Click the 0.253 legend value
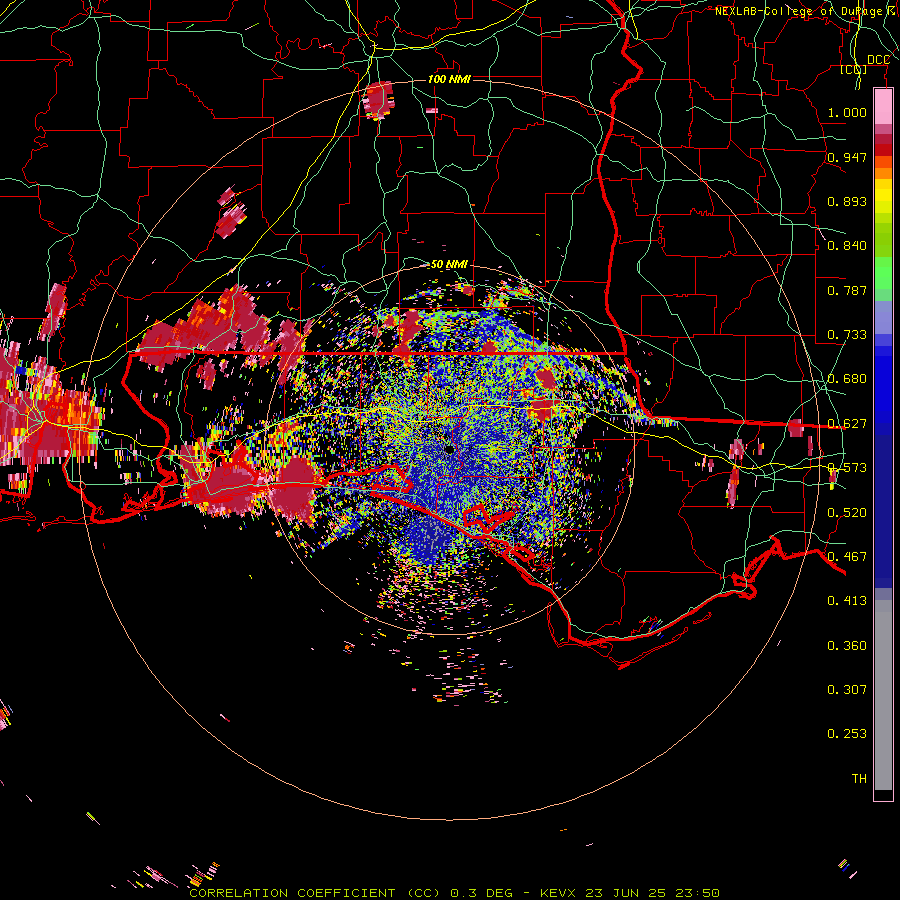Screen dimensions: 900x900 tap(847, 734)
